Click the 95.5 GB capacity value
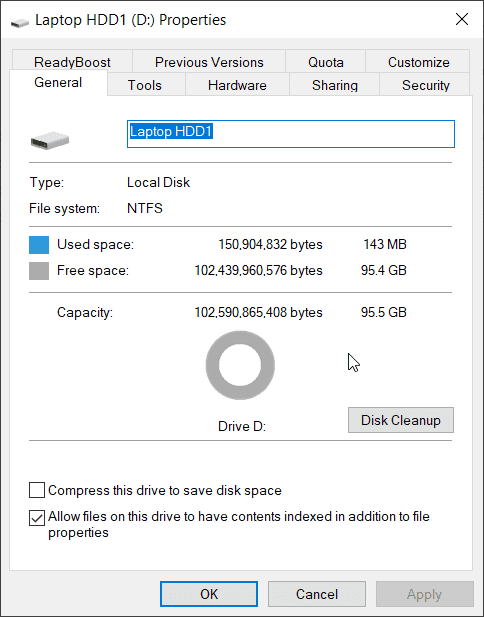Viewport: 484px width, 617px height. click(384, 312)
